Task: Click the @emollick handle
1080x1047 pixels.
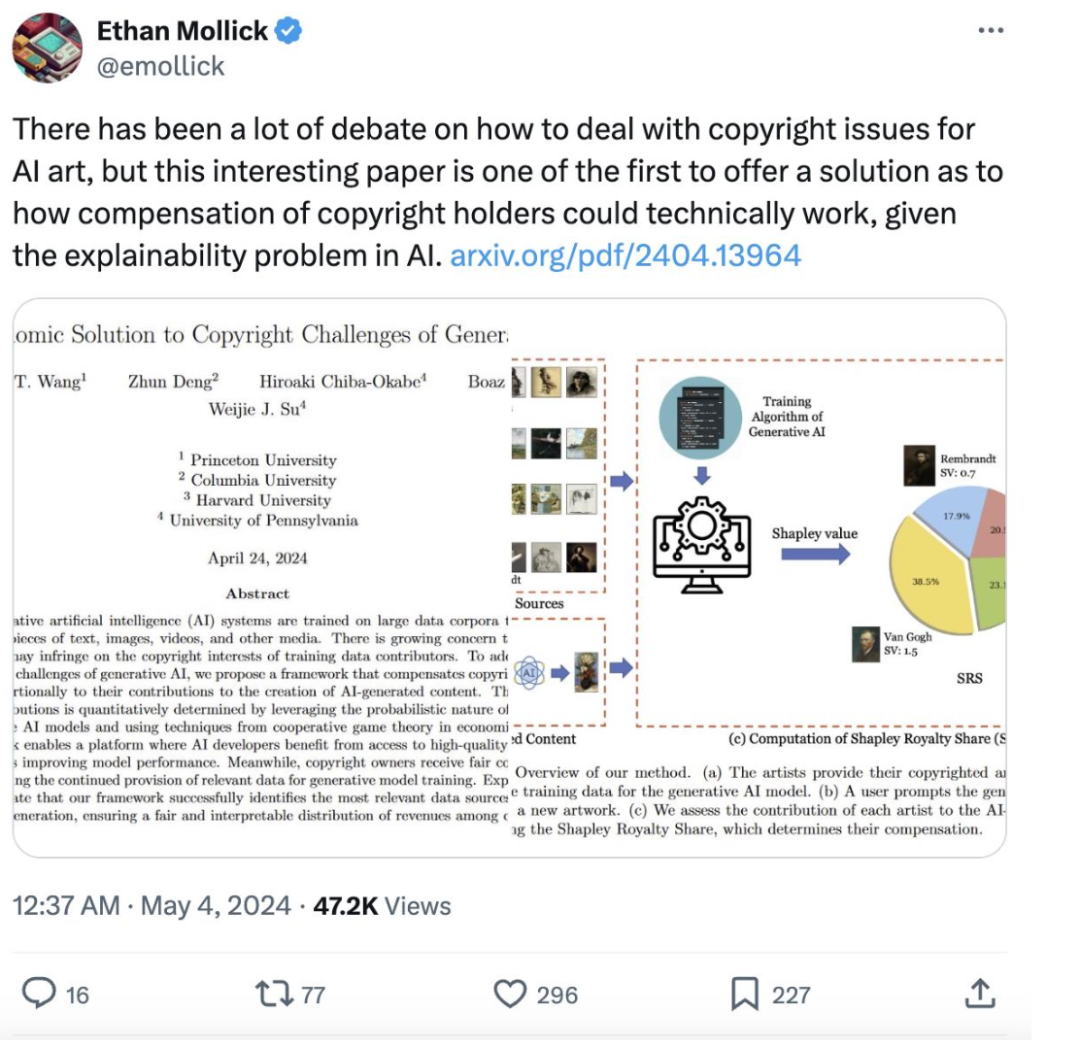Action: 160,66
